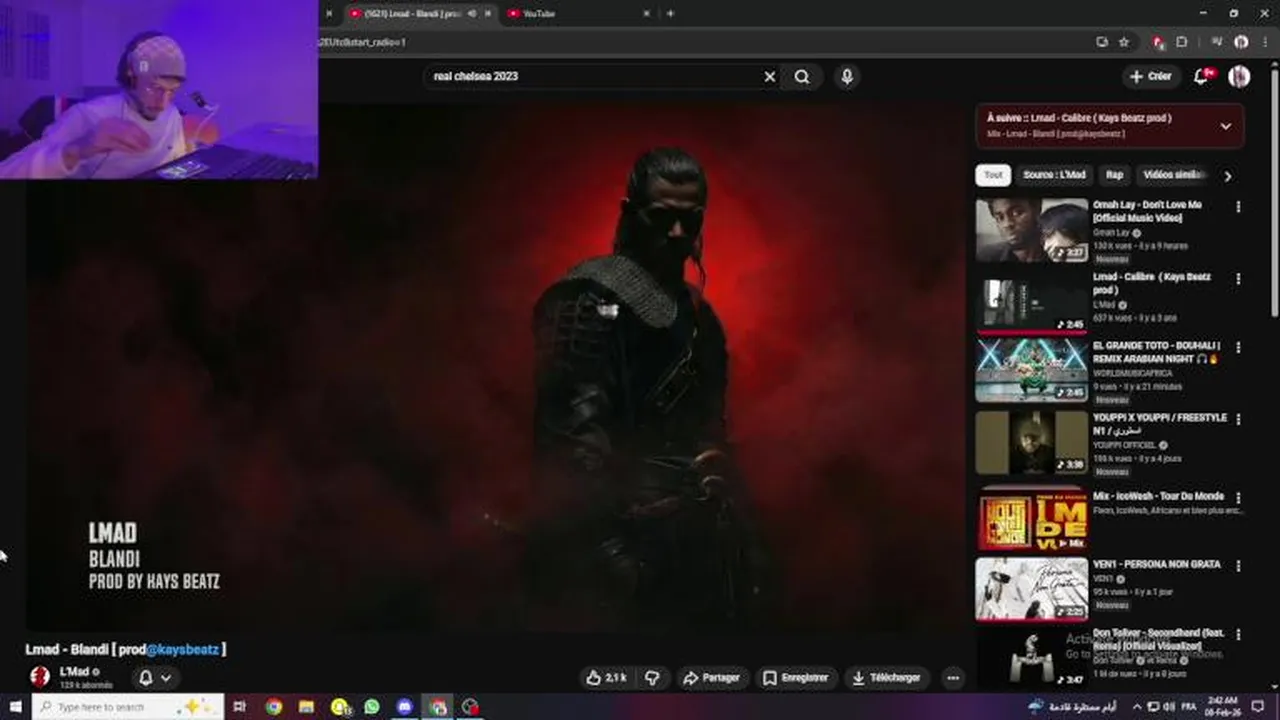
Task: Click the browser address bar
Action: (x=700, y=42)
